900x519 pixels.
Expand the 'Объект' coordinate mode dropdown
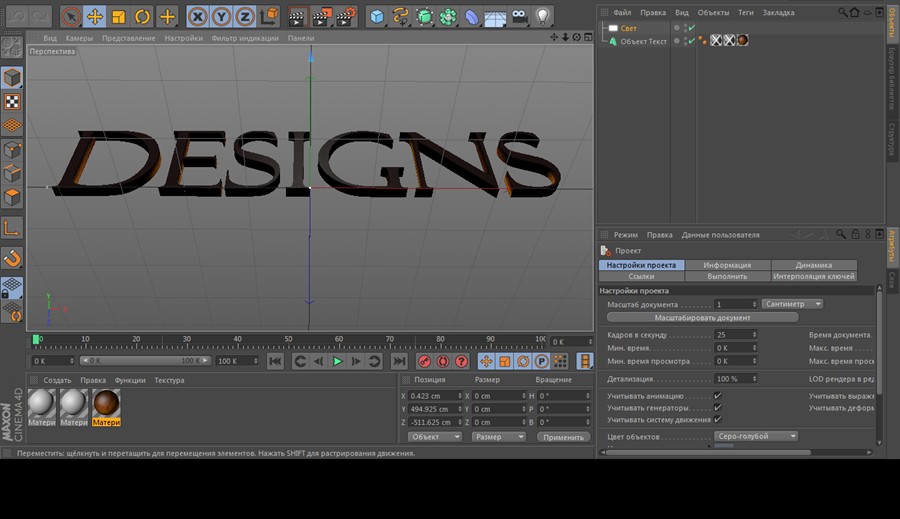click(435, 437)
